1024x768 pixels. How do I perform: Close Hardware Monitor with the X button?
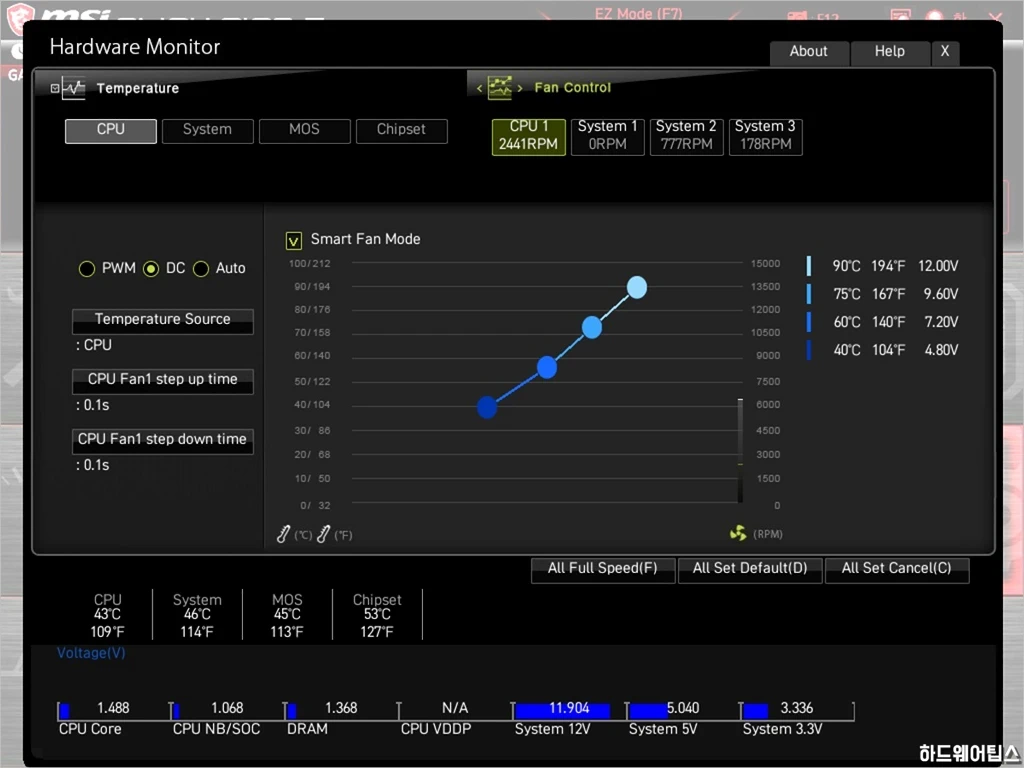click(945, 52)
